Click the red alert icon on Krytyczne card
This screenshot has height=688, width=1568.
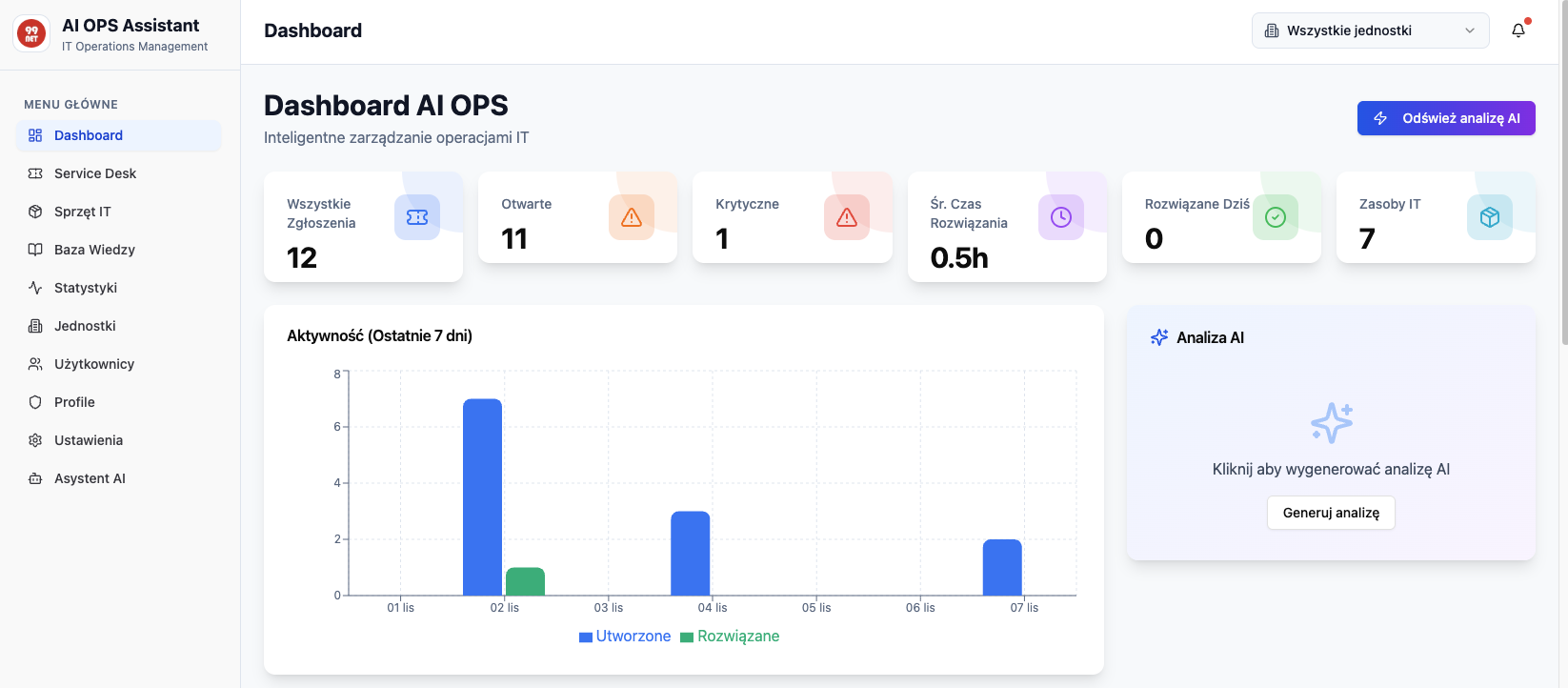846,217
